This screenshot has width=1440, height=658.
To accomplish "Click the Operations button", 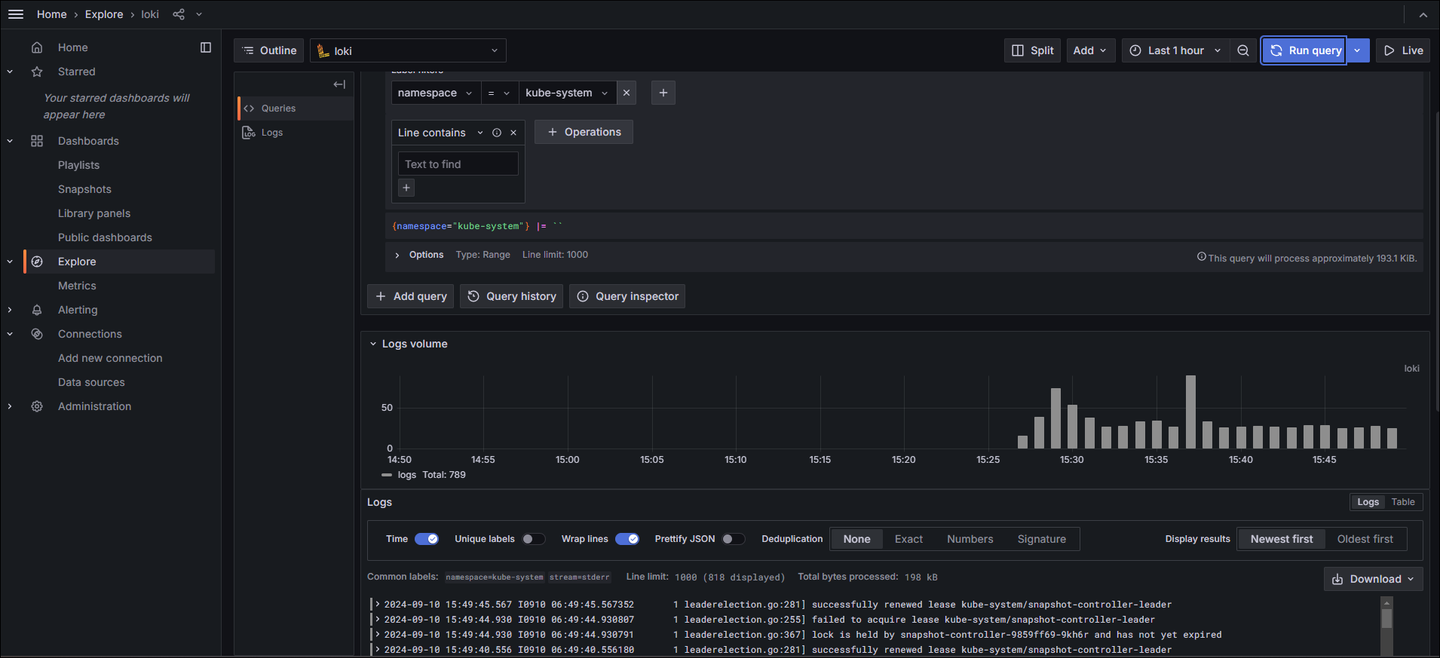I will coord(584,132).
